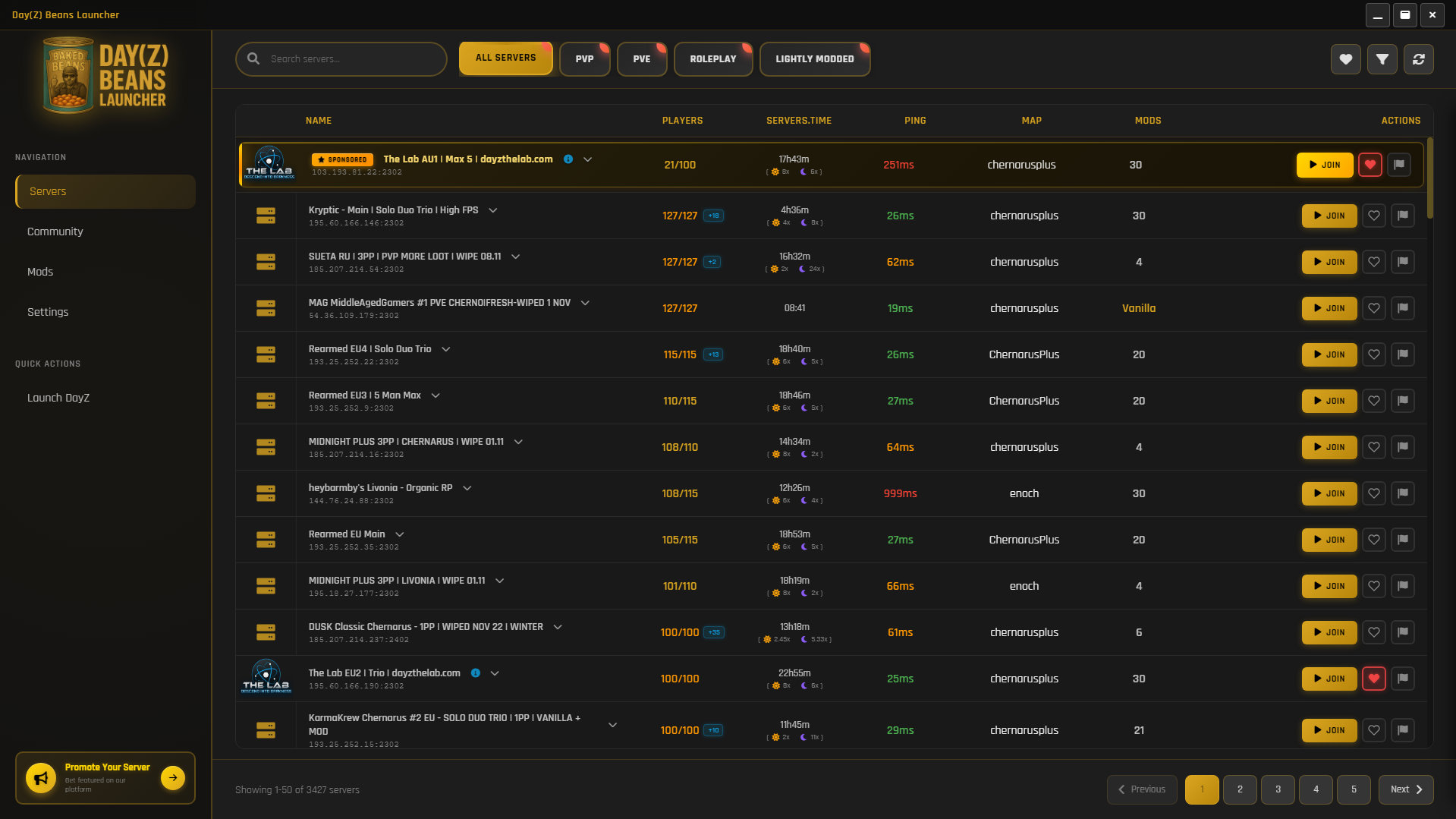
Task: Collapse the DUSK Classic Chernarus details chevron
Action: 558,627
